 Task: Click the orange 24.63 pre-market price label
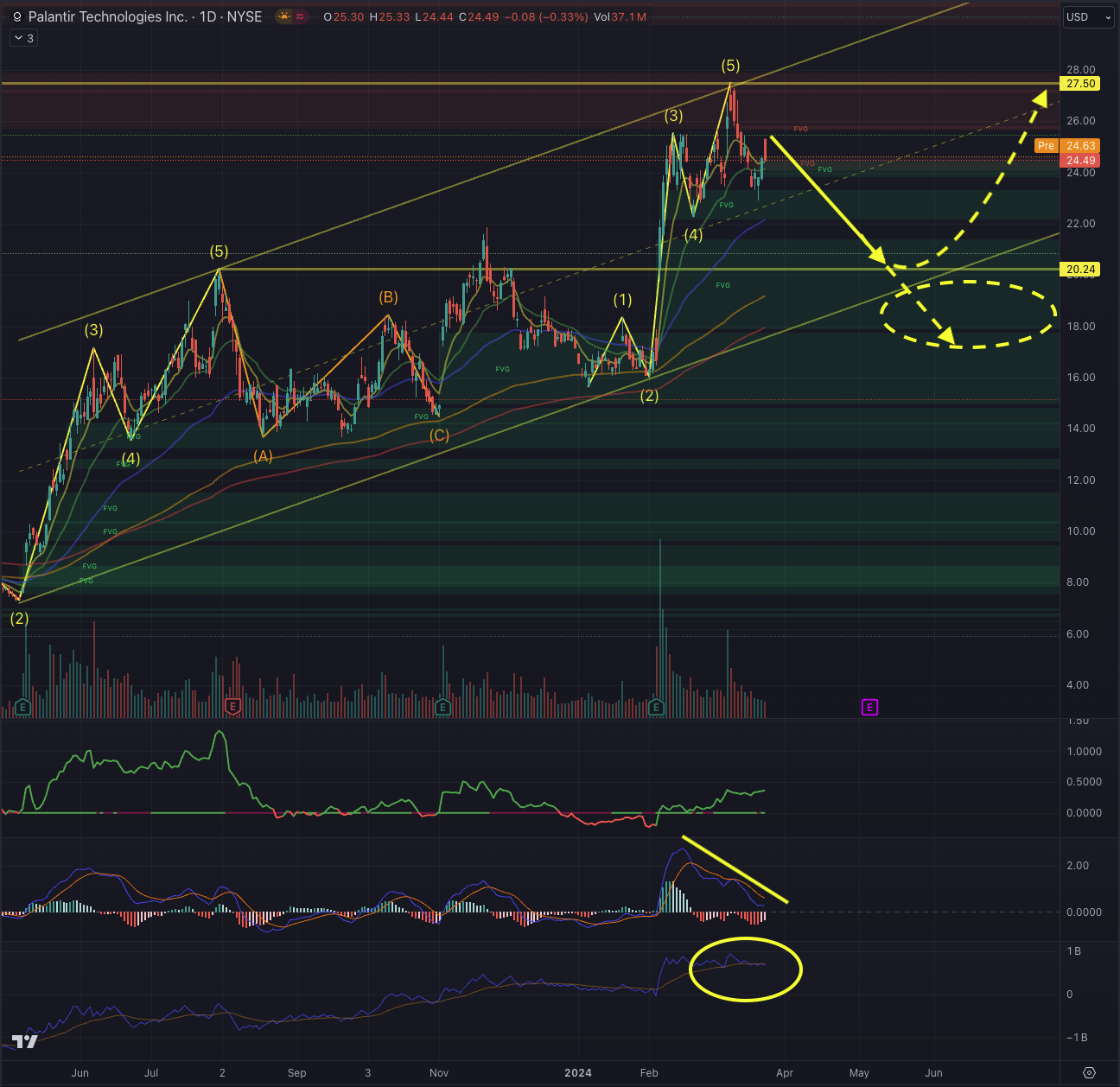pos(1080,146)
